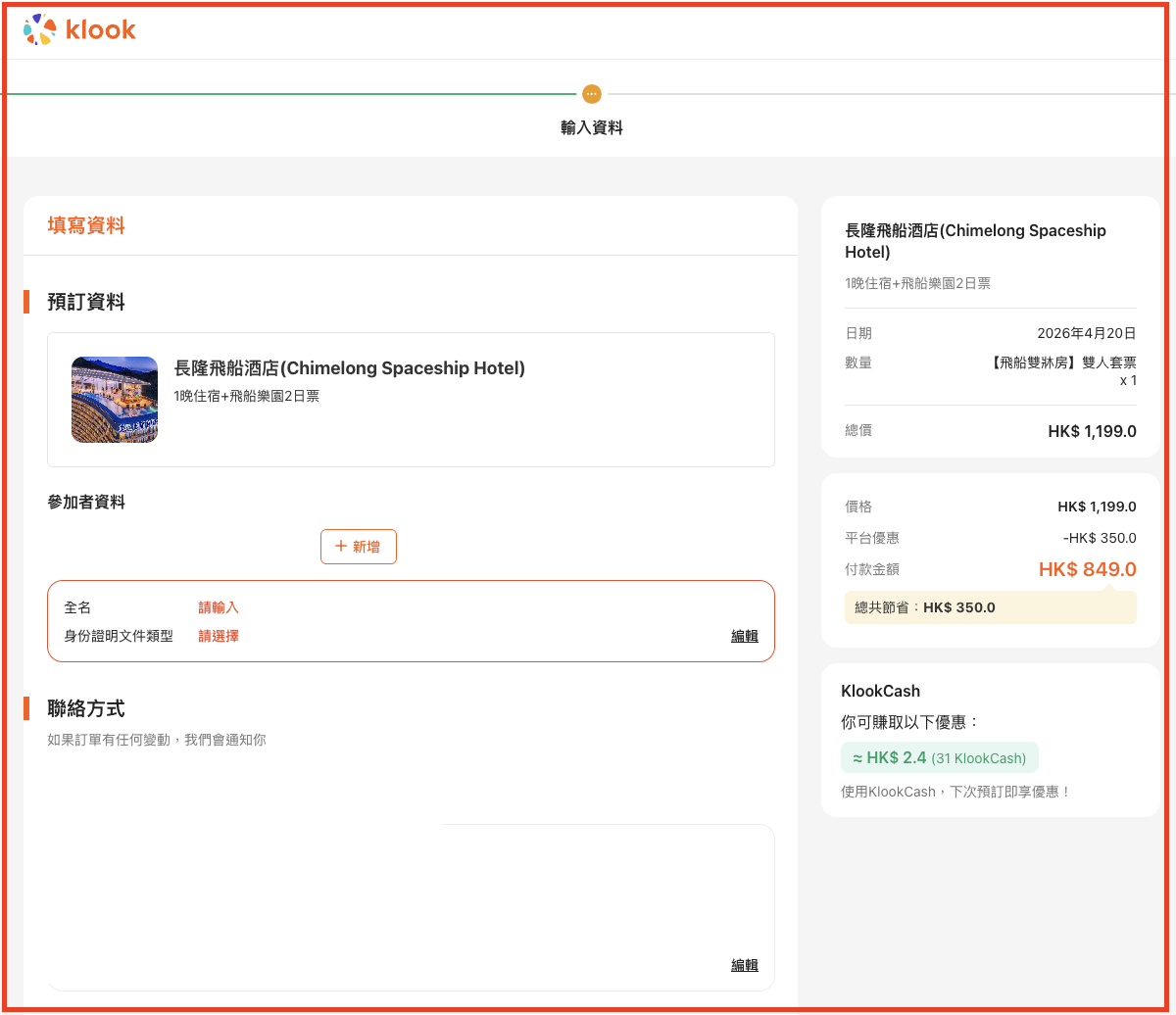Click the 填寫資料 section header
The height and width of the screenshot is (1015, 1176).
click(86, 226)
